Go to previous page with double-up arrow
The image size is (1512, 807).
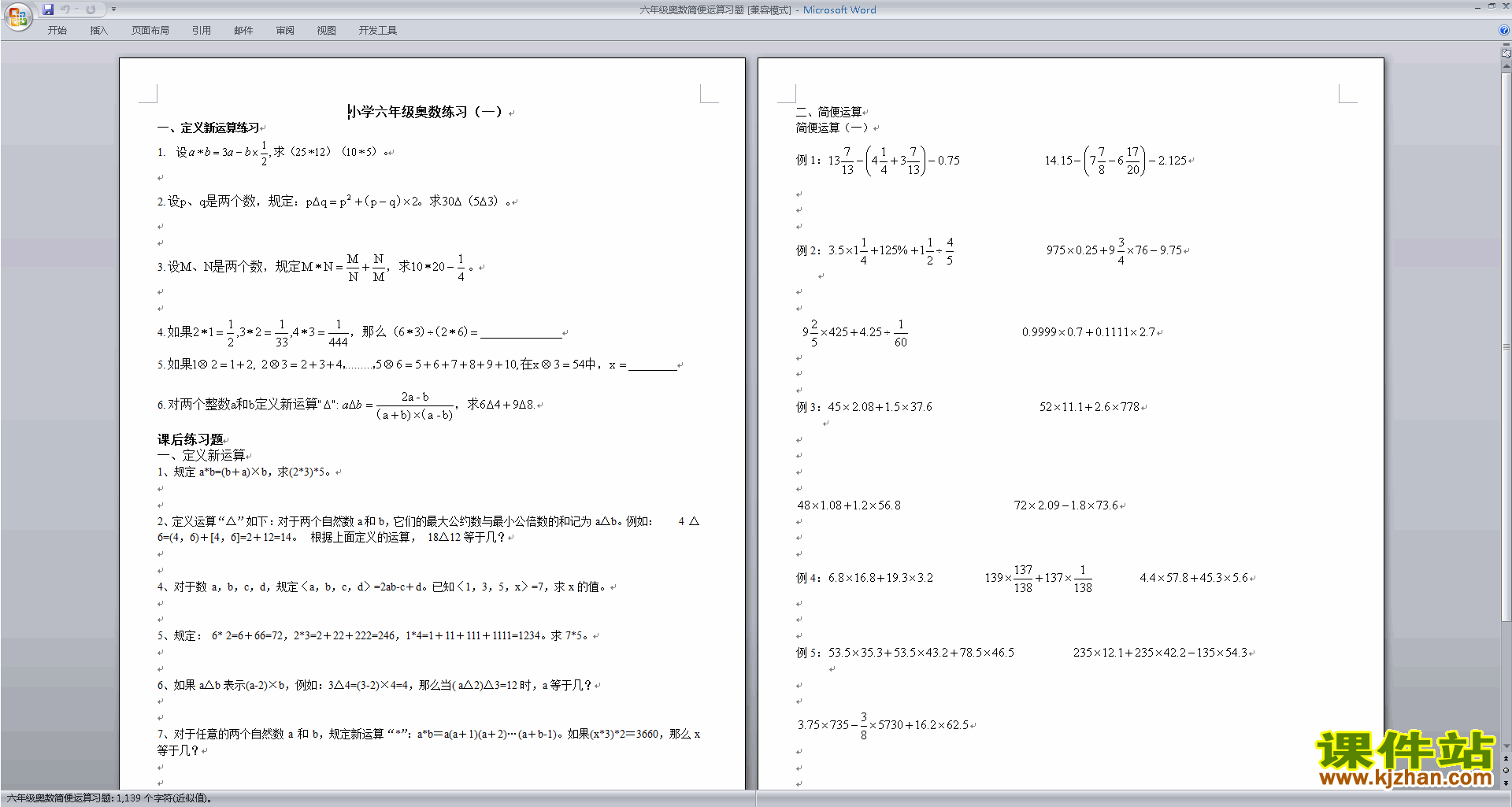(1506, 758)
